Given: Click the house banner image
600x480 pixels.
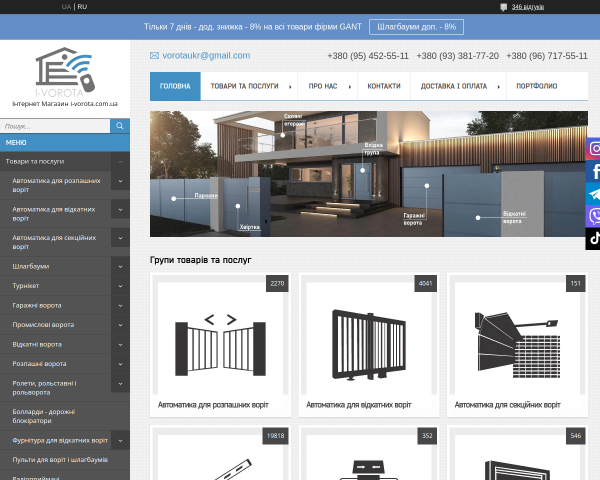Looking at the screenshot, I should [x=369, y=174].
